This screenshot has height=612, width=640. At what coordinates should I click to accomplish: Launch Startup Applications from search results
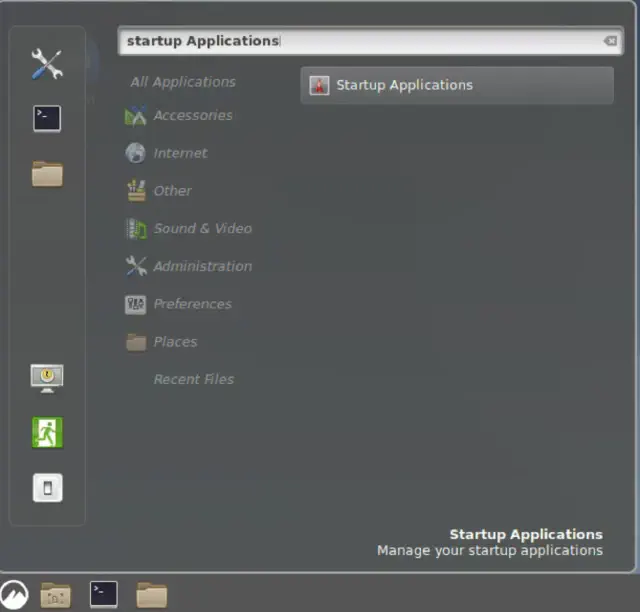coord(456,85)
